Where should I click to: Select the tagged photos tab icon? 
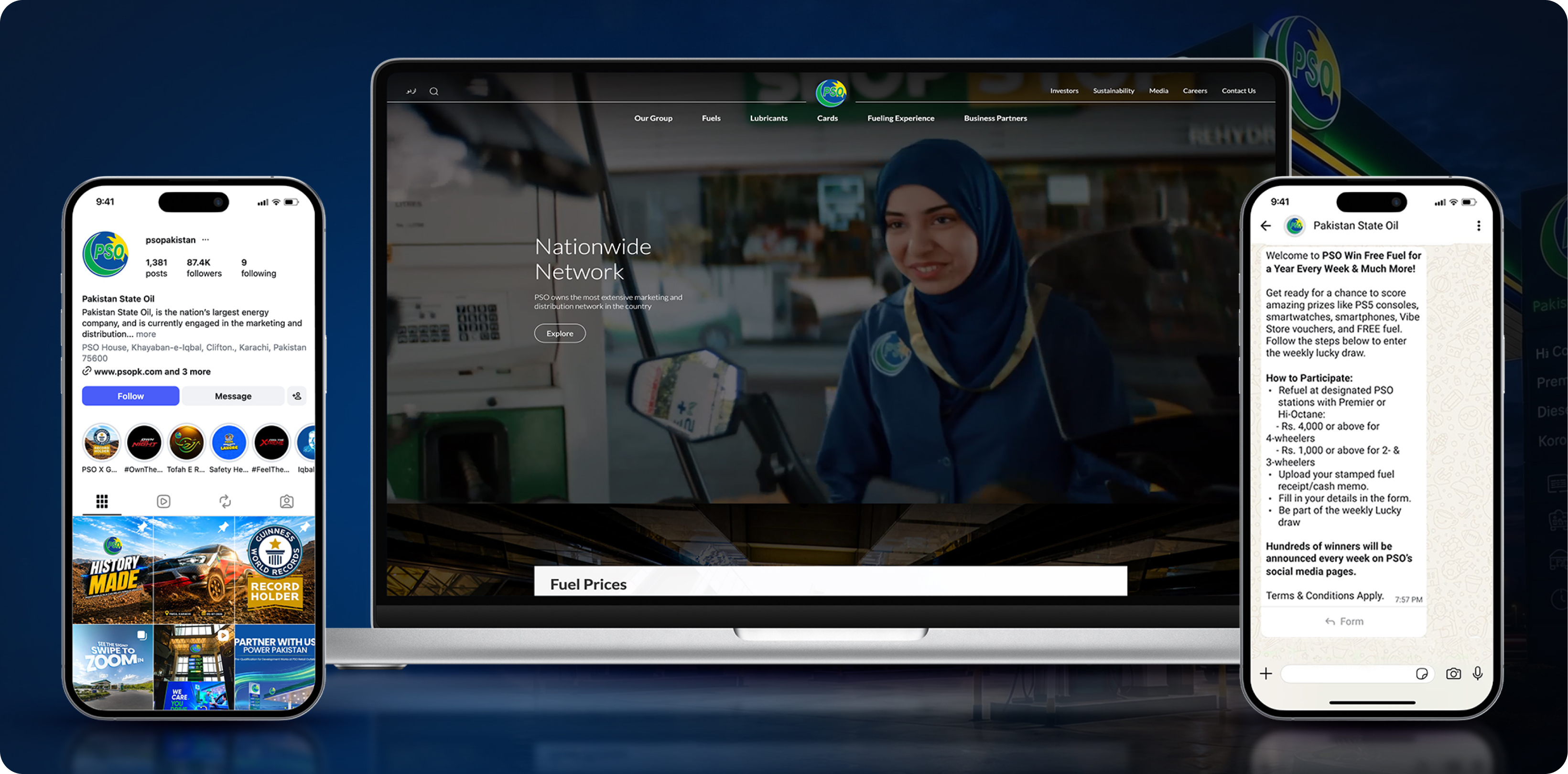point(287,501)
